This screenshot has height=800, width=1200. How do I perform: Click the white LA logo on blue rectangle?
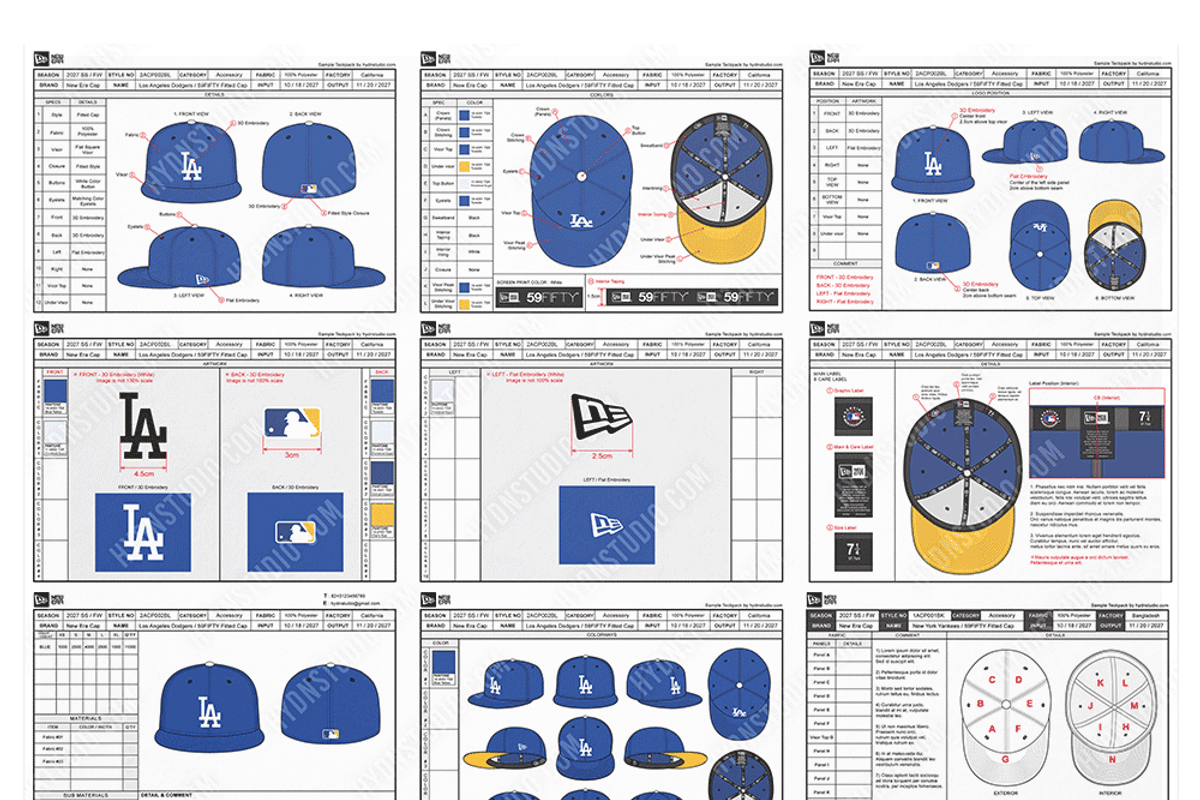tap(143, 531)
